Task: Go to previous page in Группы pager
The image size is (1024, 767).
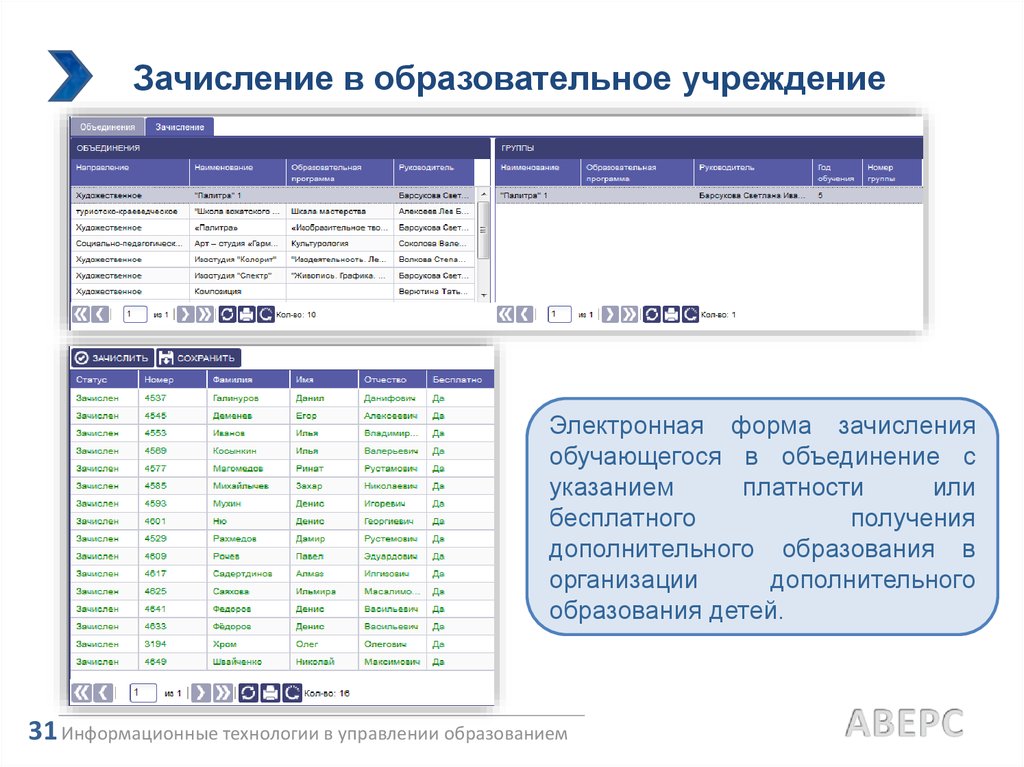Action: pos(525,314)
